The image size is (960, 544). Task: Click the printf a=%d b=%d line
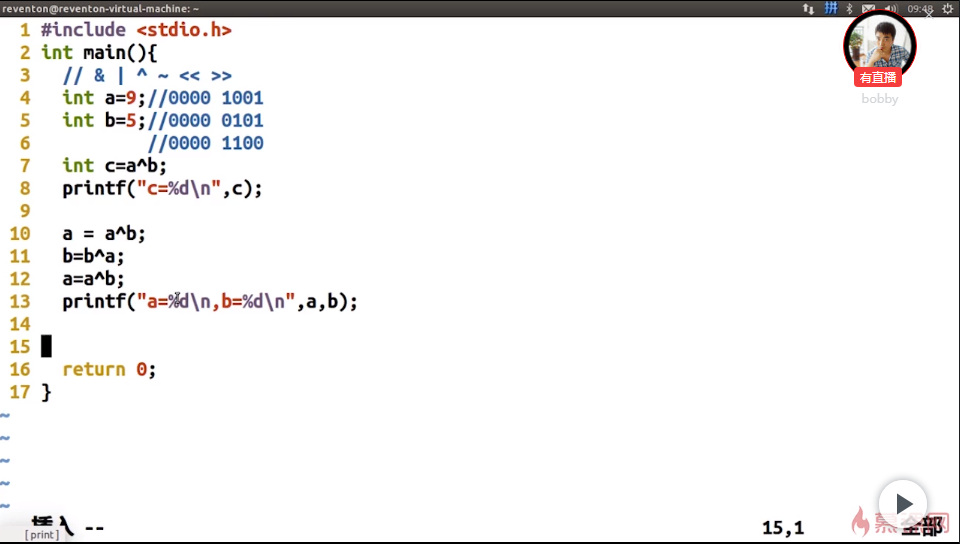click(x=210, y=302)
